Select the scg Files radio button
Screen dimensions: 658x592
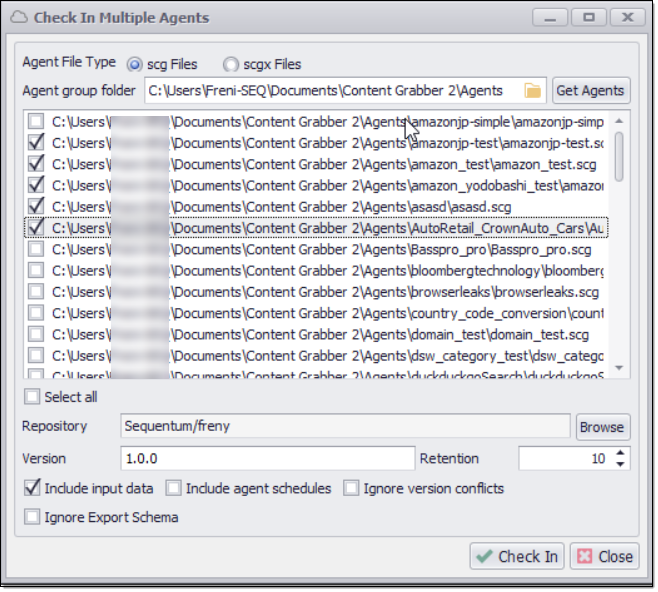(135, 64)
